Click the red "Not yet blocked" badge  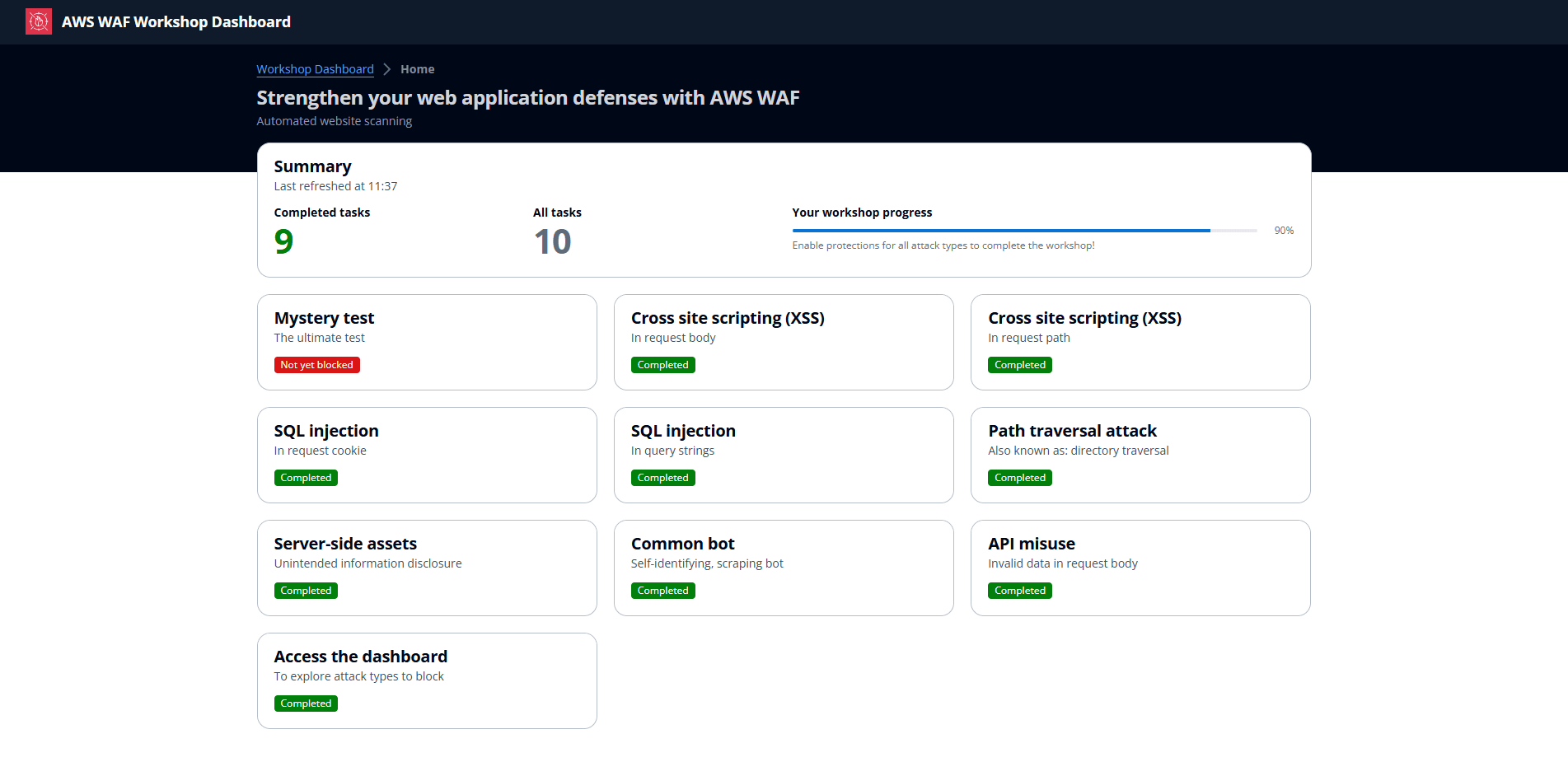pos(317,365)
